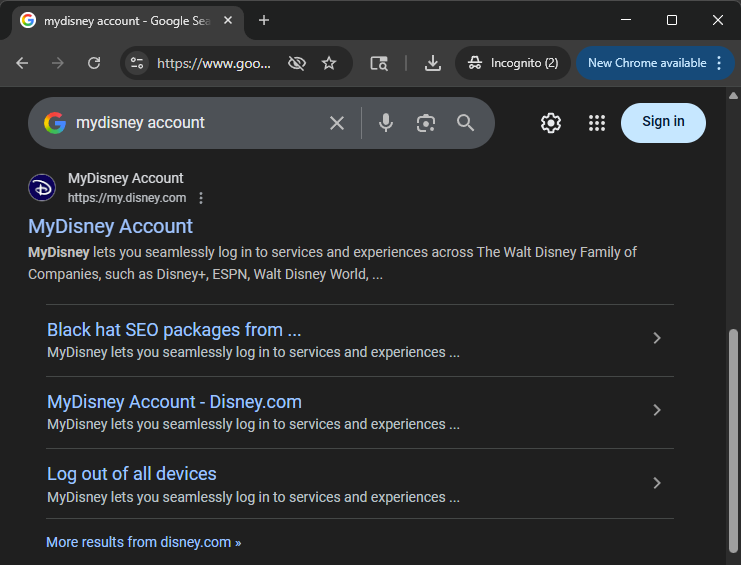The image size is (741, 565).
Task: Open site information icon in address bar
Action: (137, 63)
